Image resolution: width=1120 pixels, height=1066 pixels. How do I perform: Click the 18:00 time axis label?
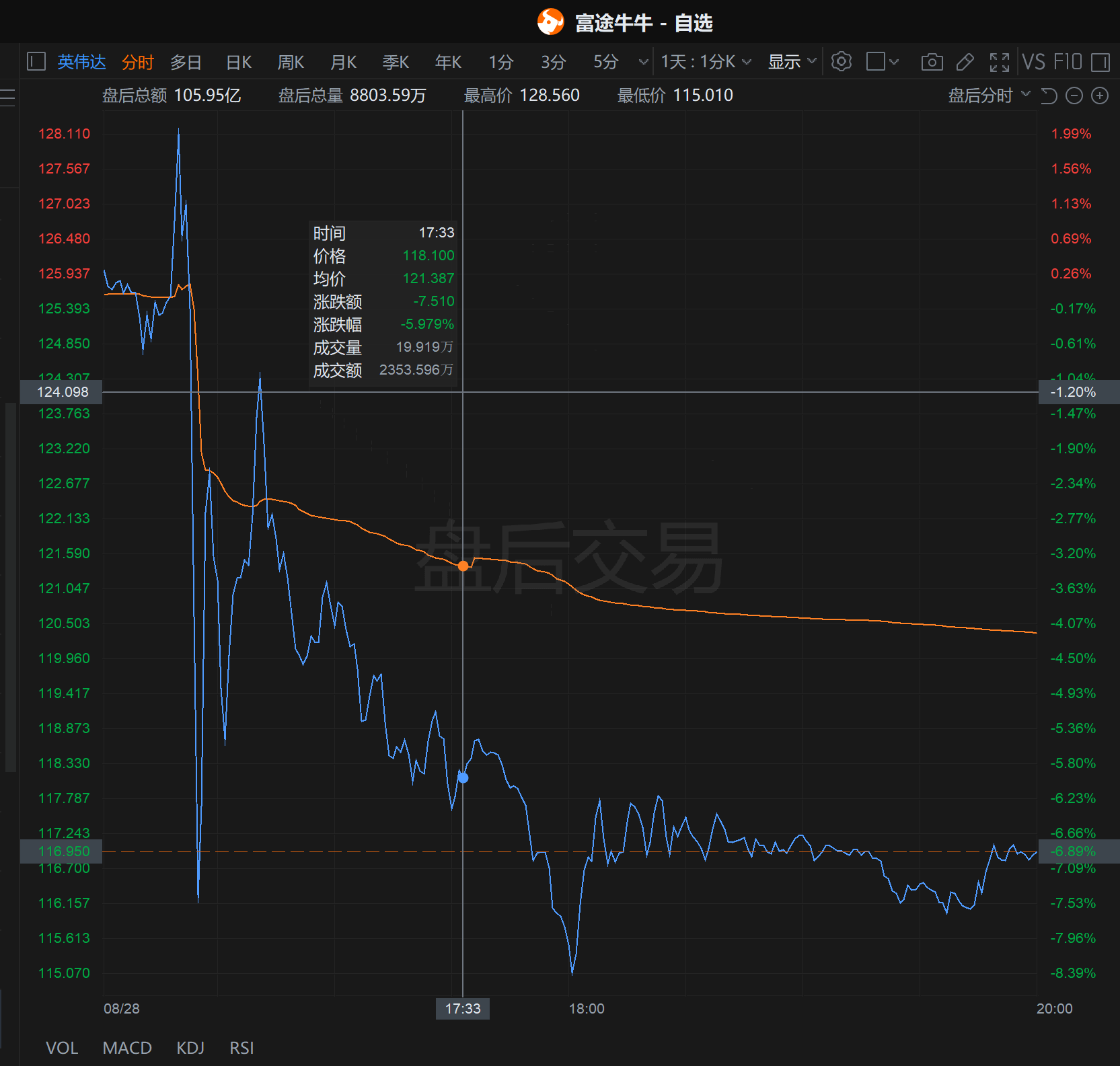tap(587, 1008)
